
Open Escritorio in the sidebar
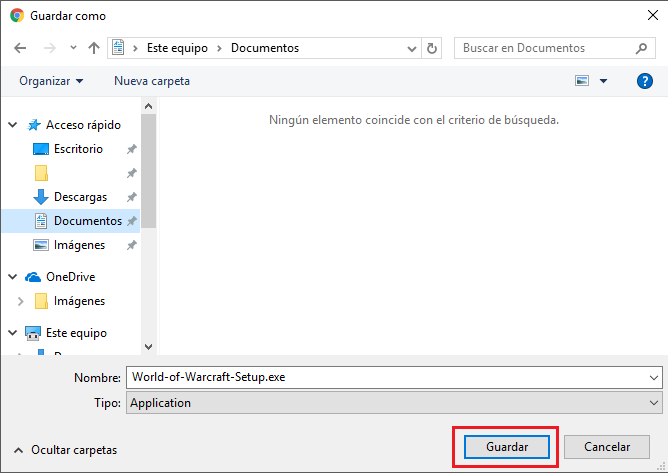(78, 149)
